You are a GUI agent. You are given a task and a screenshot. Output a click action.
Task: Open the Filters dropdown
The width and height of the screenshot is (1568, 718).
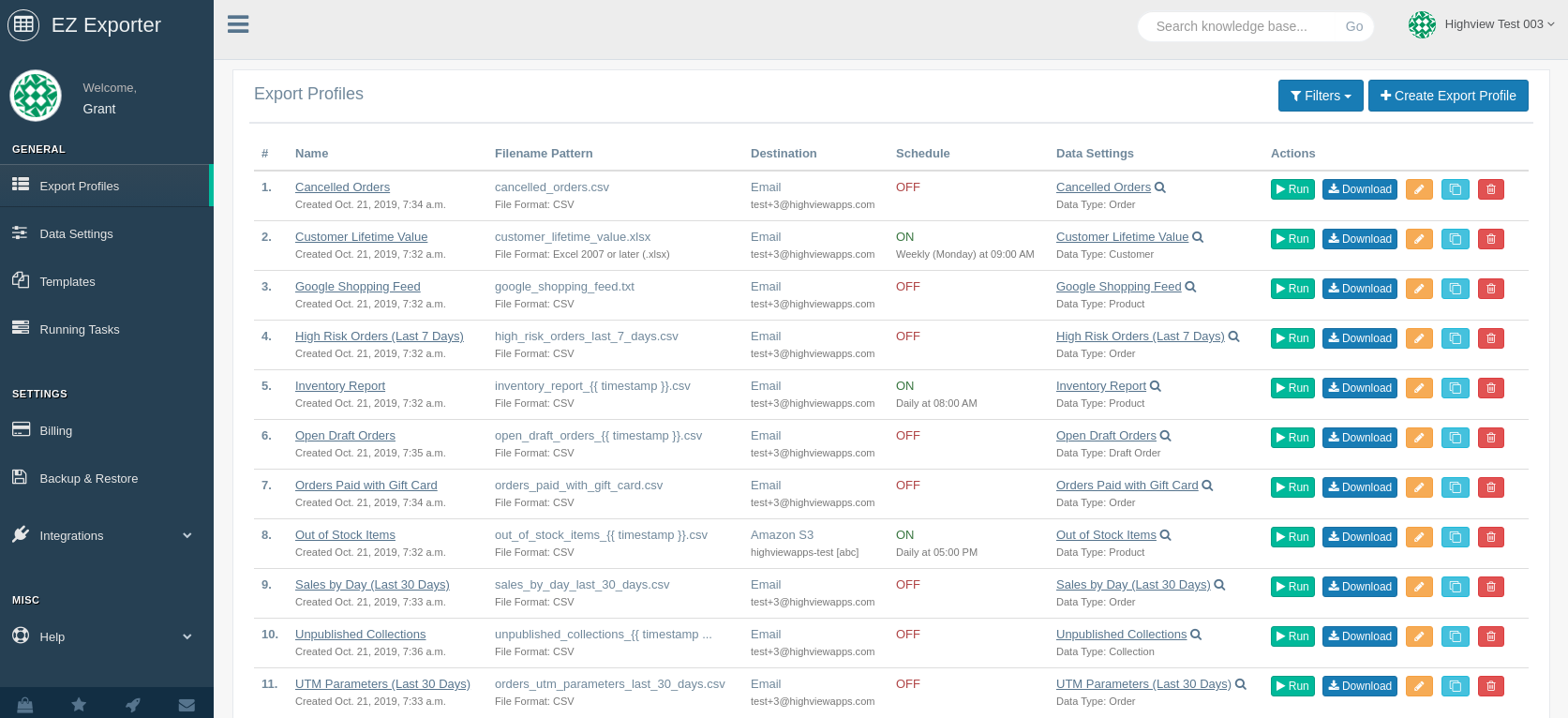point(1321,96)
